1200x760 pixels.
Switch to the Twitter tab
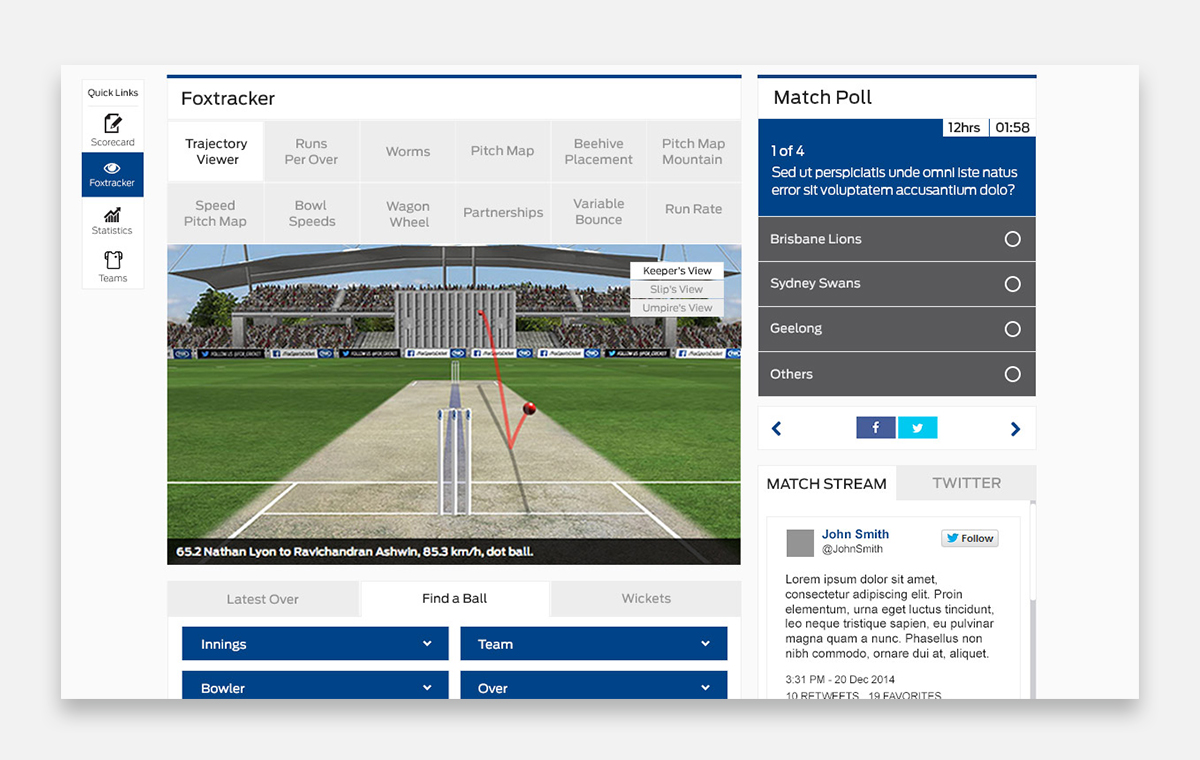pos(966,483)
